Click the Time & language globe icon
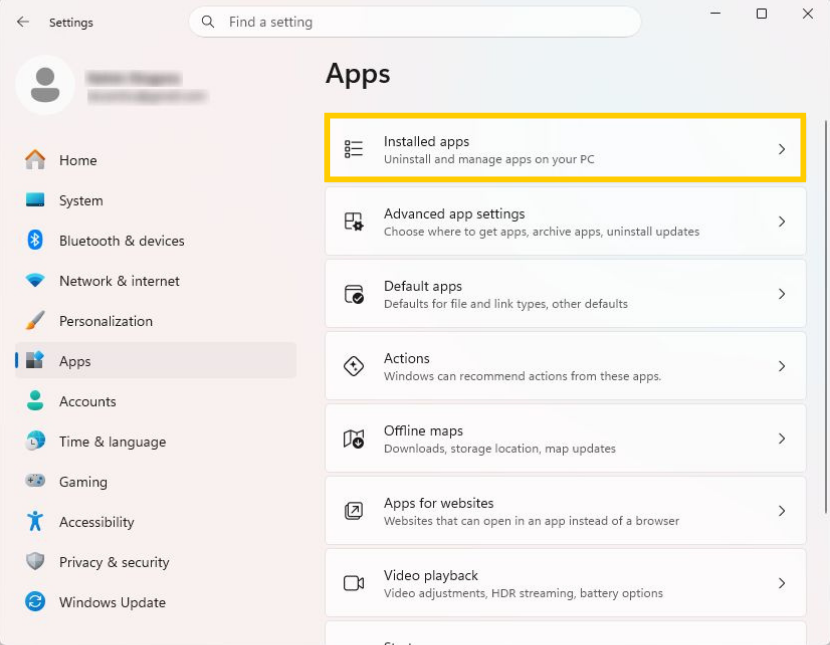The width and height of the screenshot is (830, 645). (35, 441)
